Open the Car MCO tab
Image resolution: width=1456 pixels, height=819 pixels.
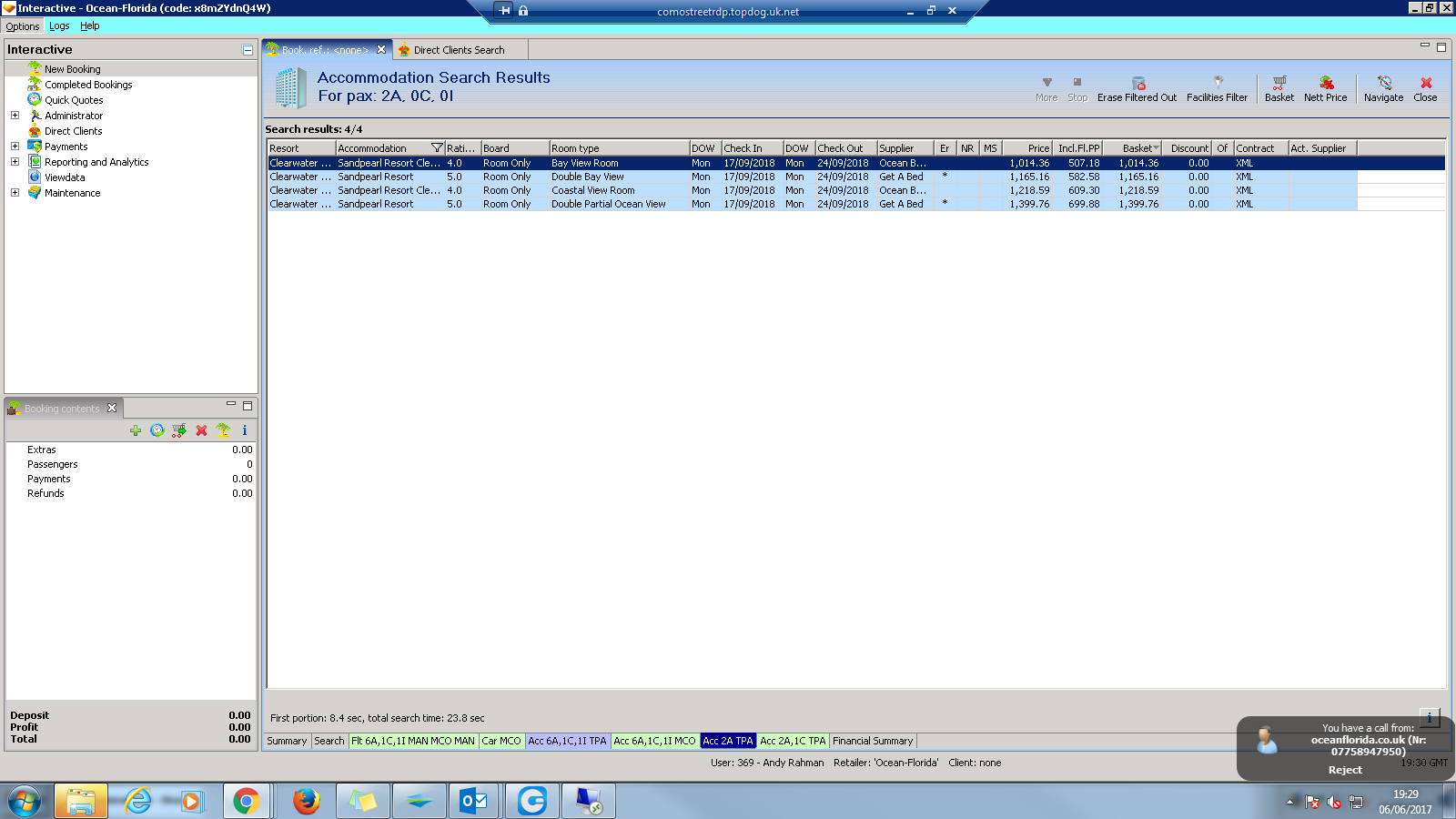tap(501, 741)
